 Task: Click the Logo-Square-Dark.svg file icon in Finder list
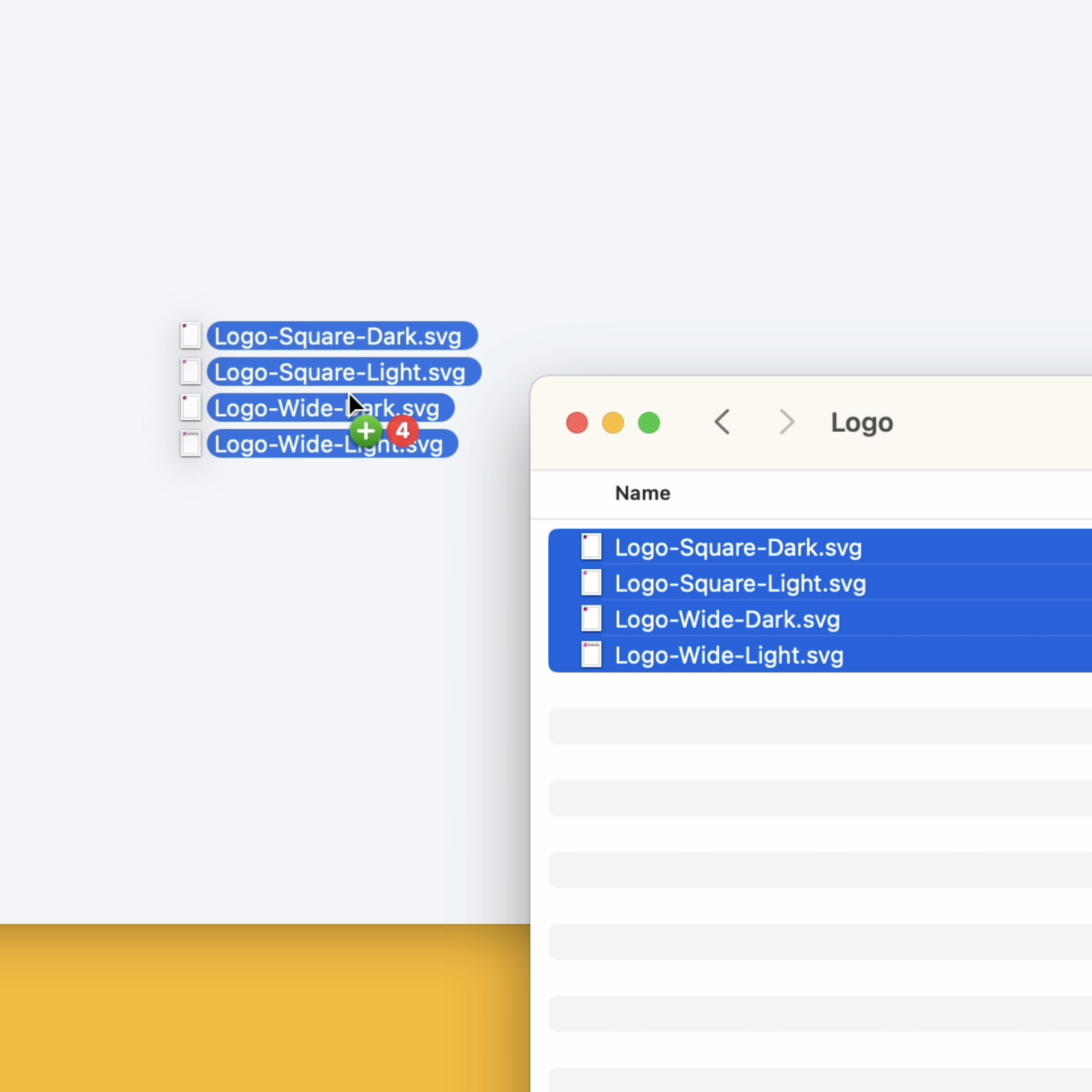point(591,547)
